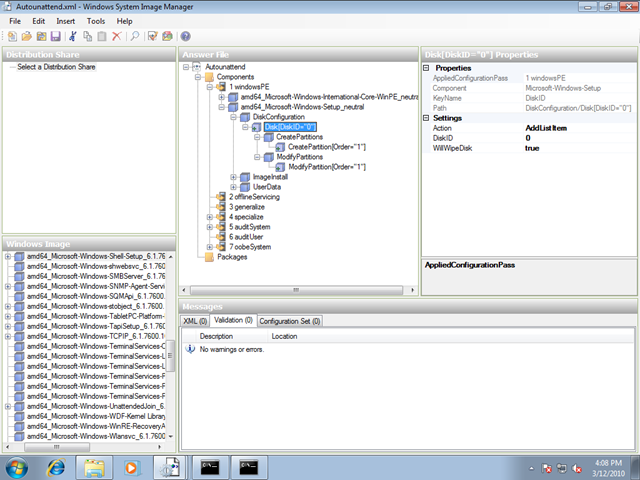
Task: Select the Disk[DiskID="0"] tree node
Action: point(290,127)
